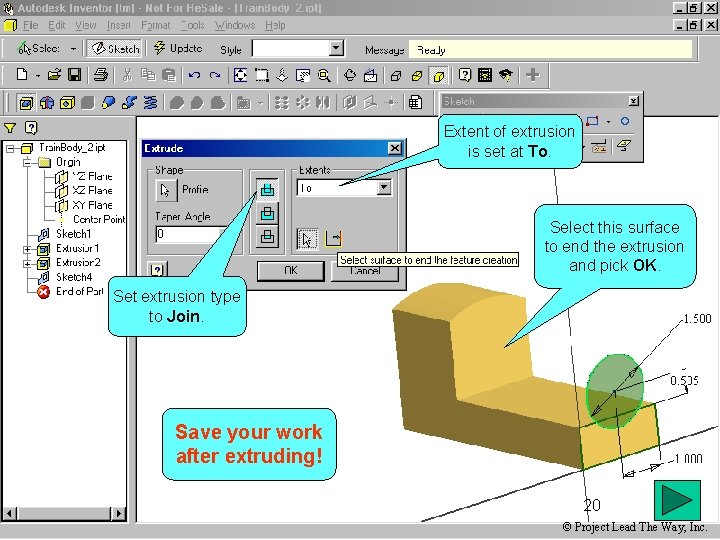This screenshot has width=720, height=540.
Task: Click the Circle tool in Sketch panel
Action: [x=624, y=121]
